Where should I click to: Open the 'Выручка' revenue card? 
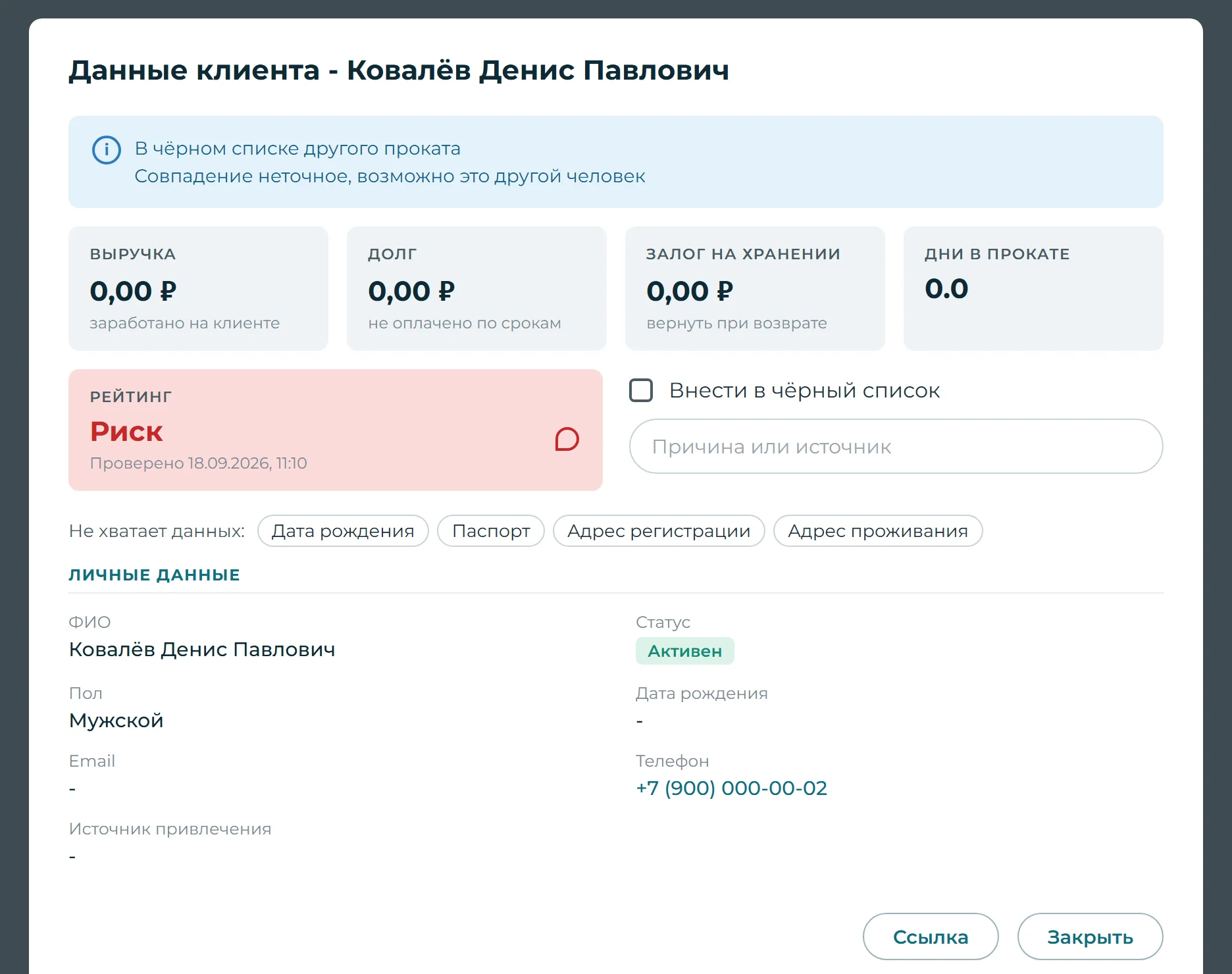198,288
